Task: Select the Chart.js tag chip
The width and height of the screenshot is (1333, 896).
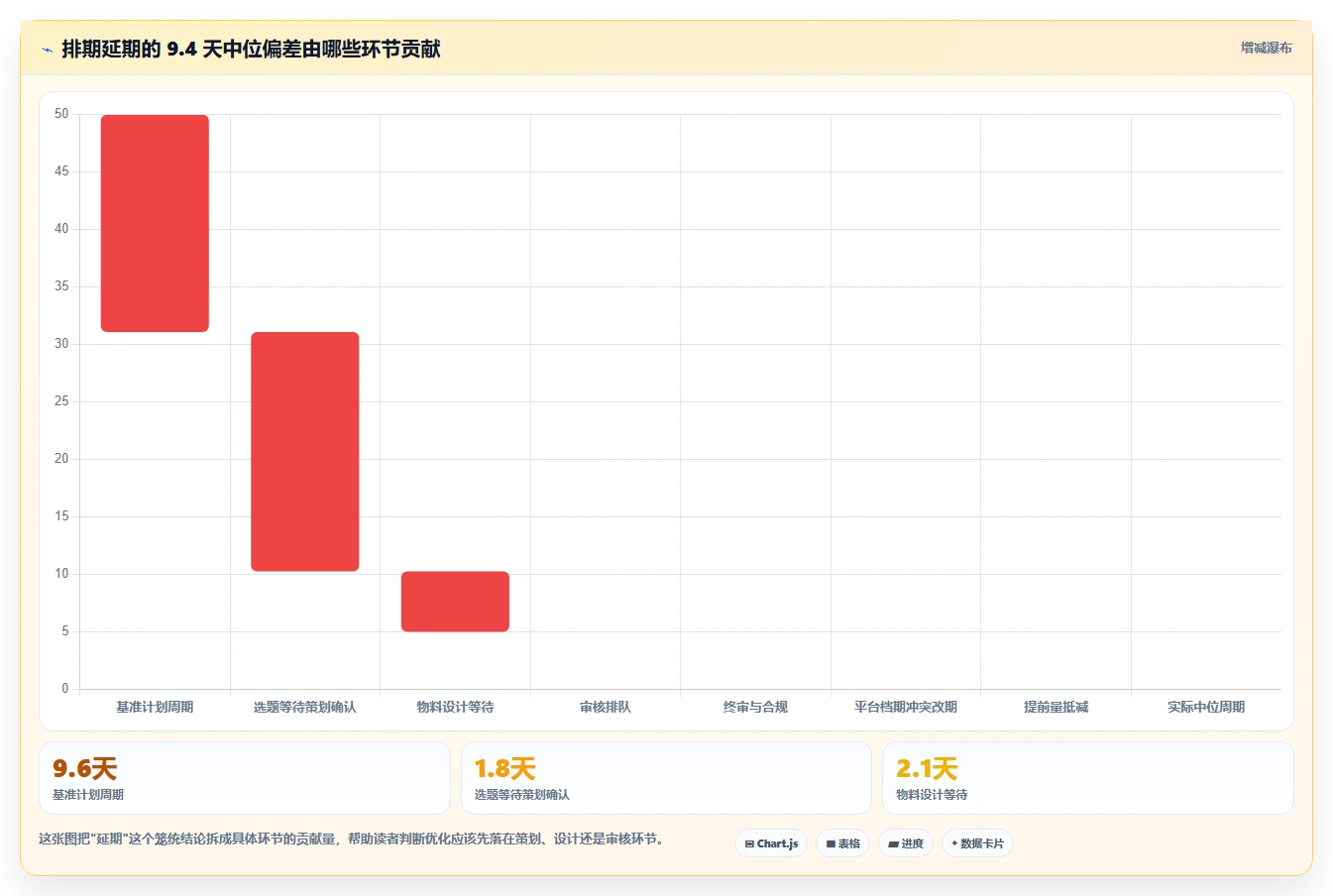Action: [771, 843]
